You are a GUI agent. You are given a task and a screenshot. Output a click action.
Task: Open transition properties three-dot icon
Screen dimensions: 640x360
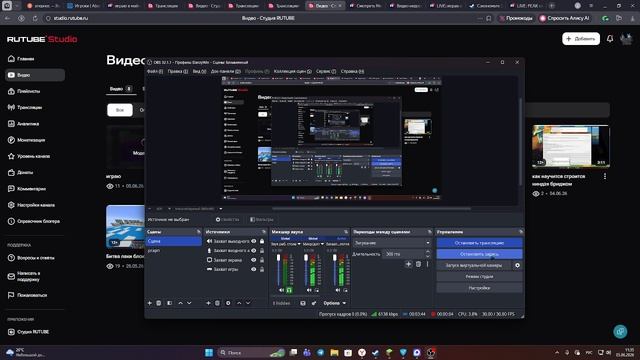pos(427,264)
